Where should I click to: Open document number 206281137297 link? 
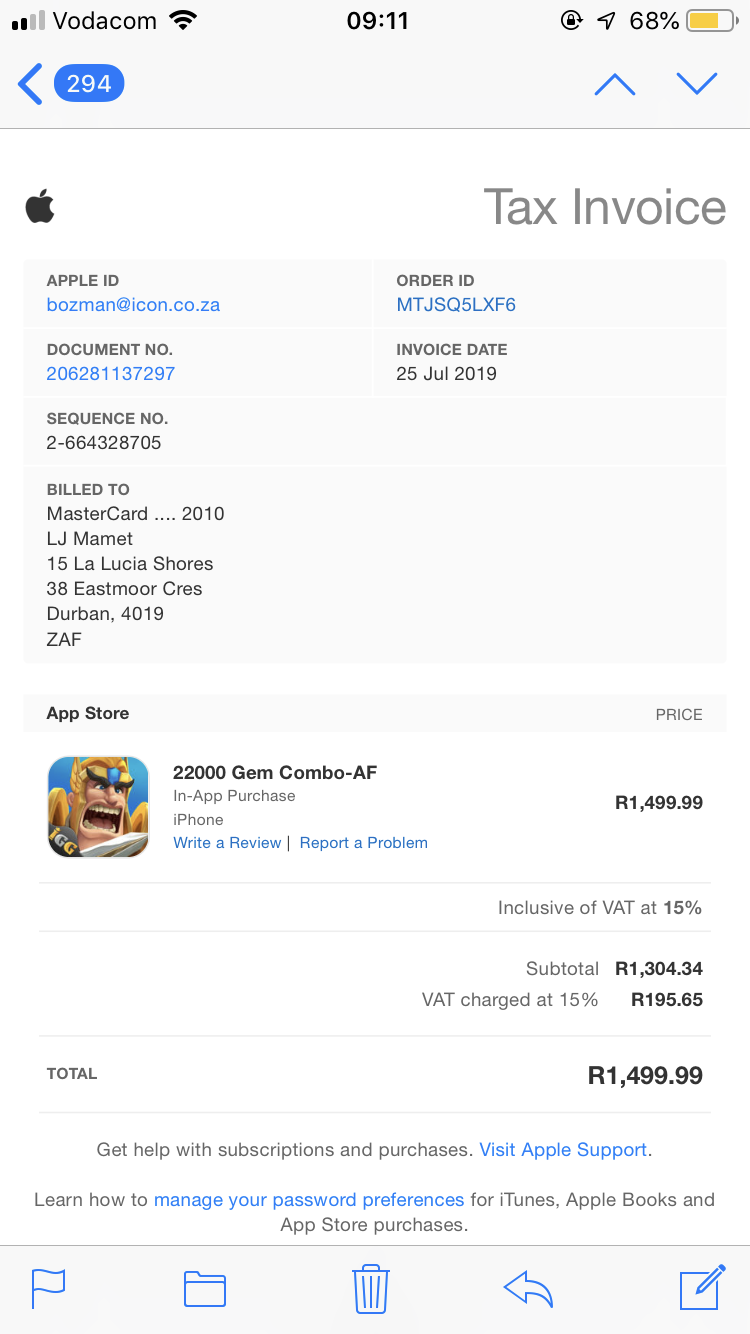[111, 374]
